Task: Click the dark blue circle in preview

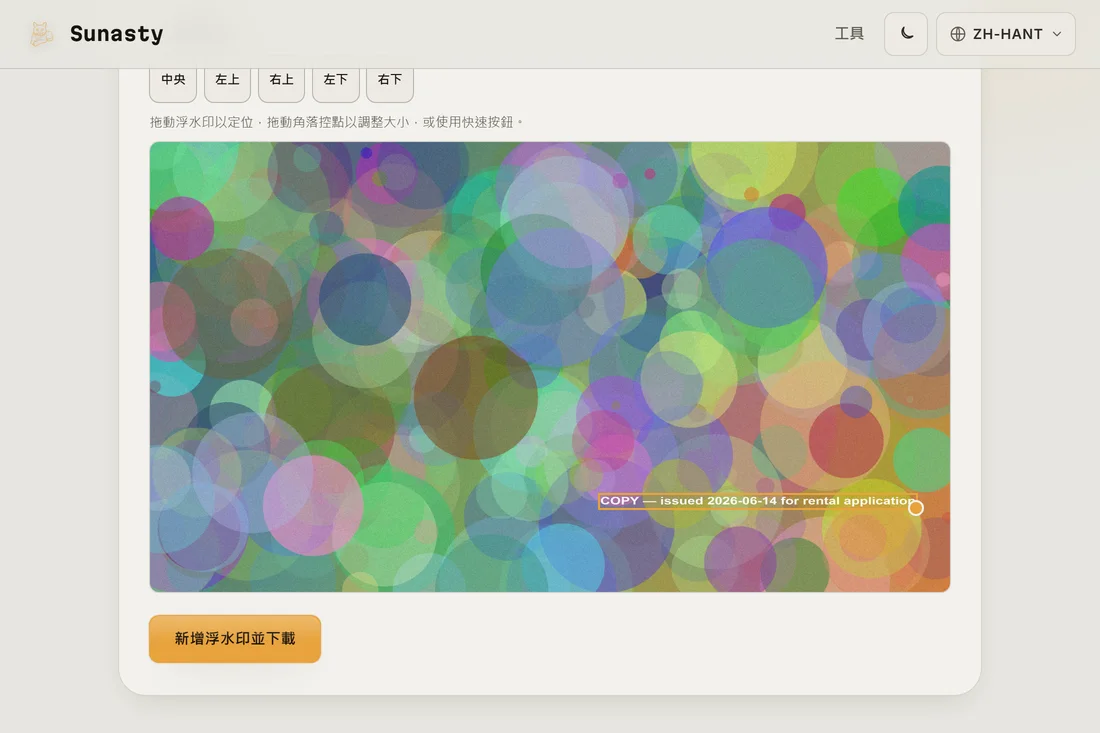Action: [365, 299]
